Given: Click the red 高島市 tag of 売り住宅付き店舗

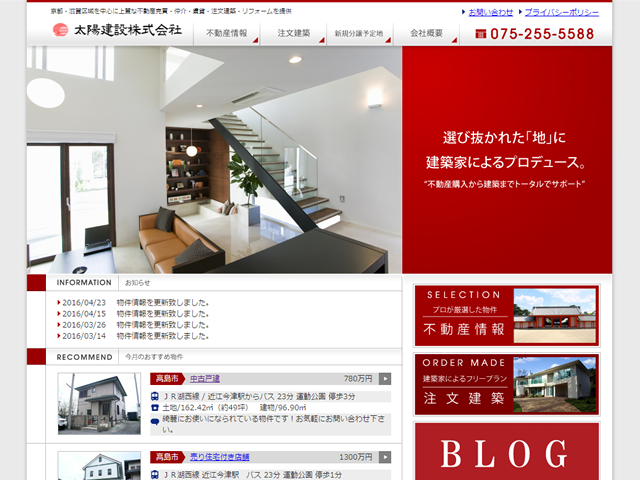Looking at the screenshot, I should click(x=166, y=457).
